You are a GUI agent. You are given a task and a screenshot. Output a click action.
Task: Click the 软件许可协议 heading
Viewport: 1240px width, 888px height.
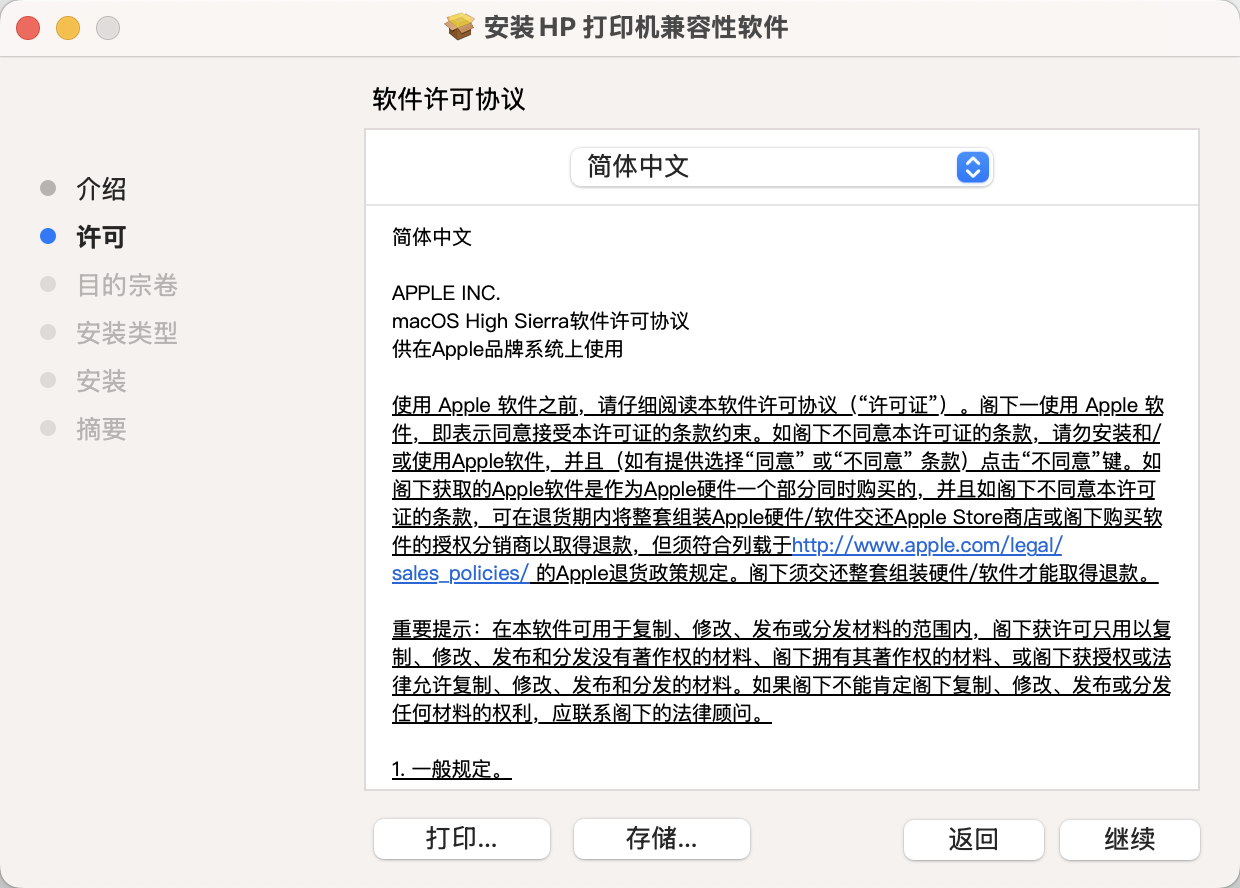(448, 99)
